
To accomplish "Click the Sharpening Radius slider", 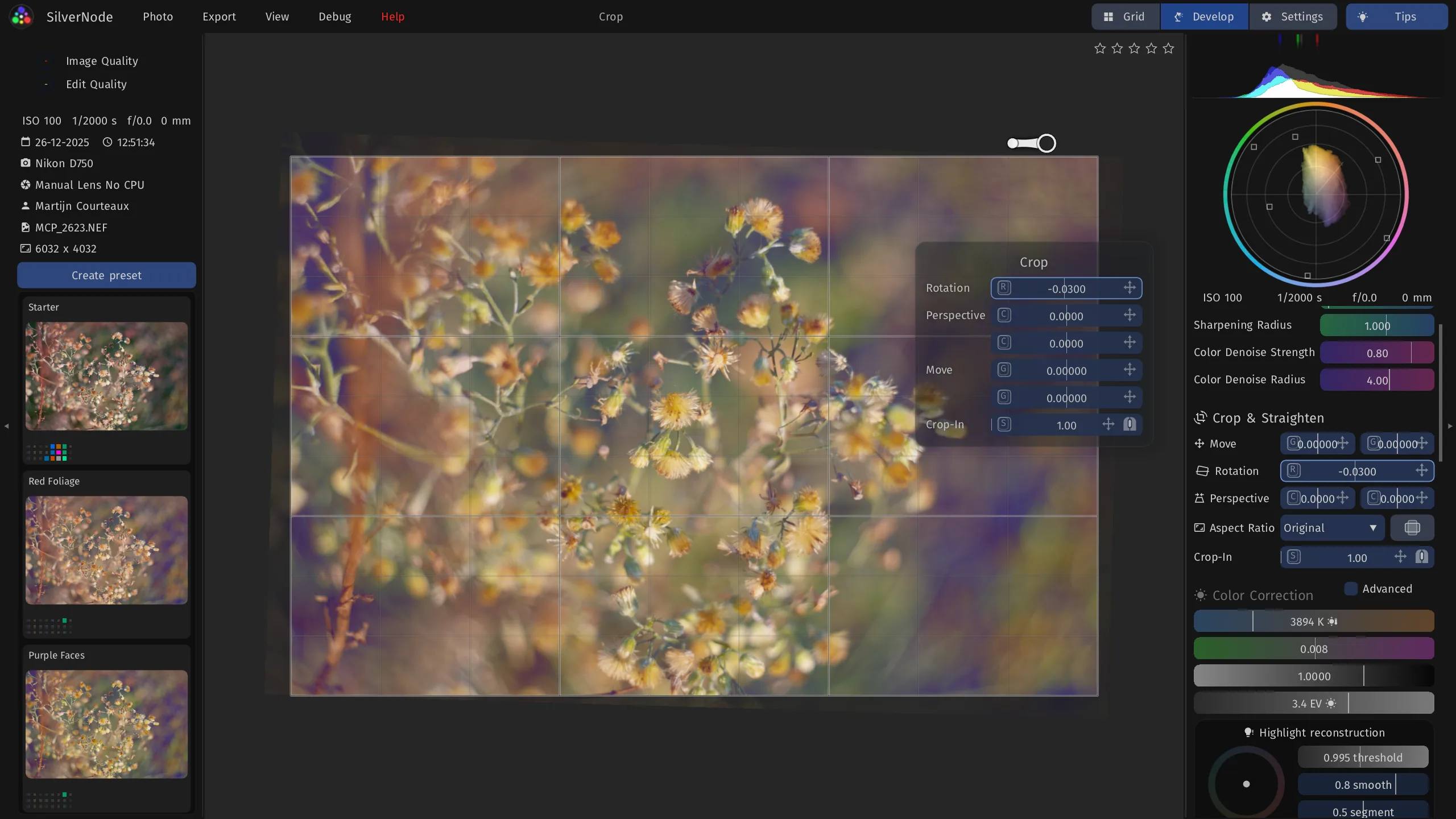I will [1376, 325].
